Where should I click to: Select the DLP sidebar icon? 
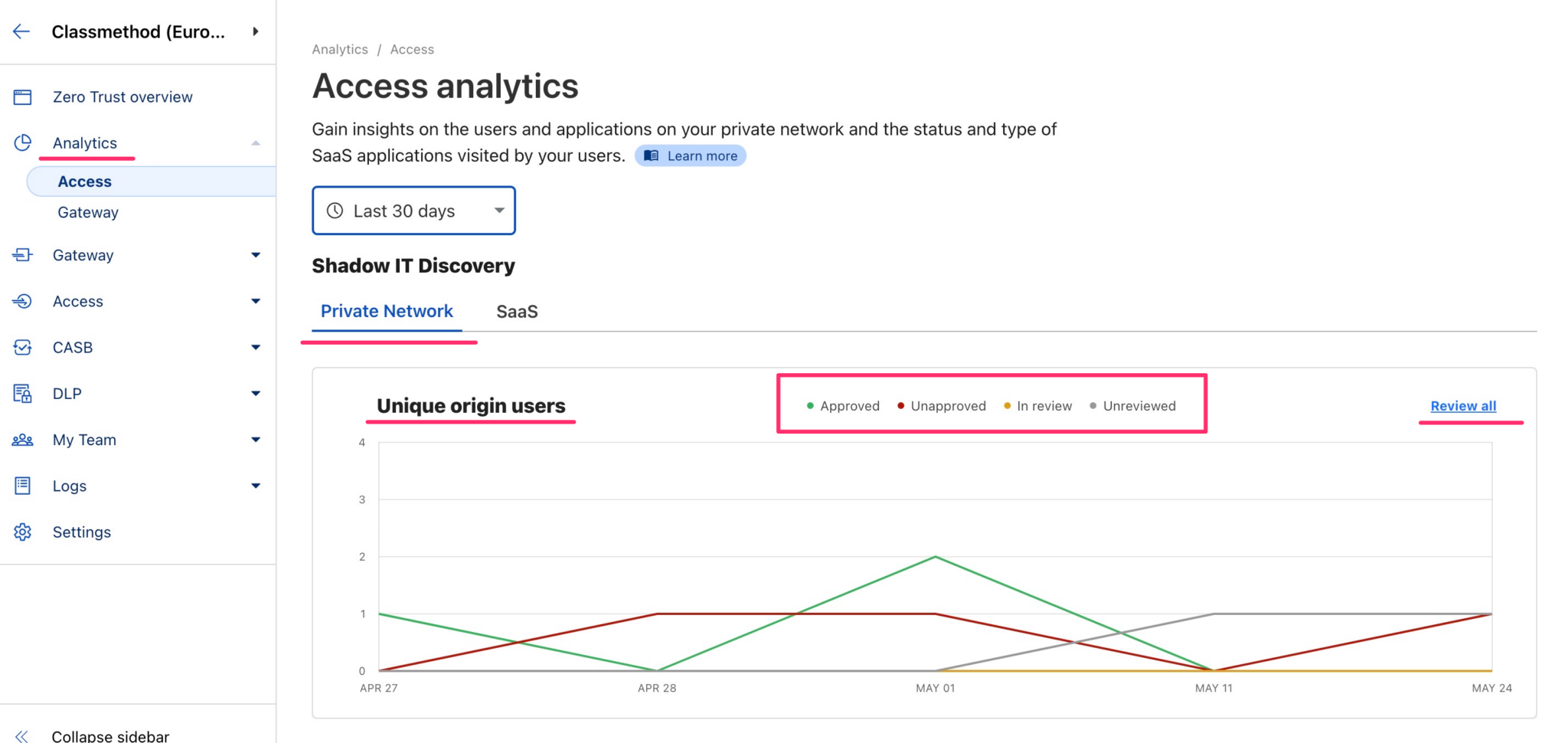point(24,393)
